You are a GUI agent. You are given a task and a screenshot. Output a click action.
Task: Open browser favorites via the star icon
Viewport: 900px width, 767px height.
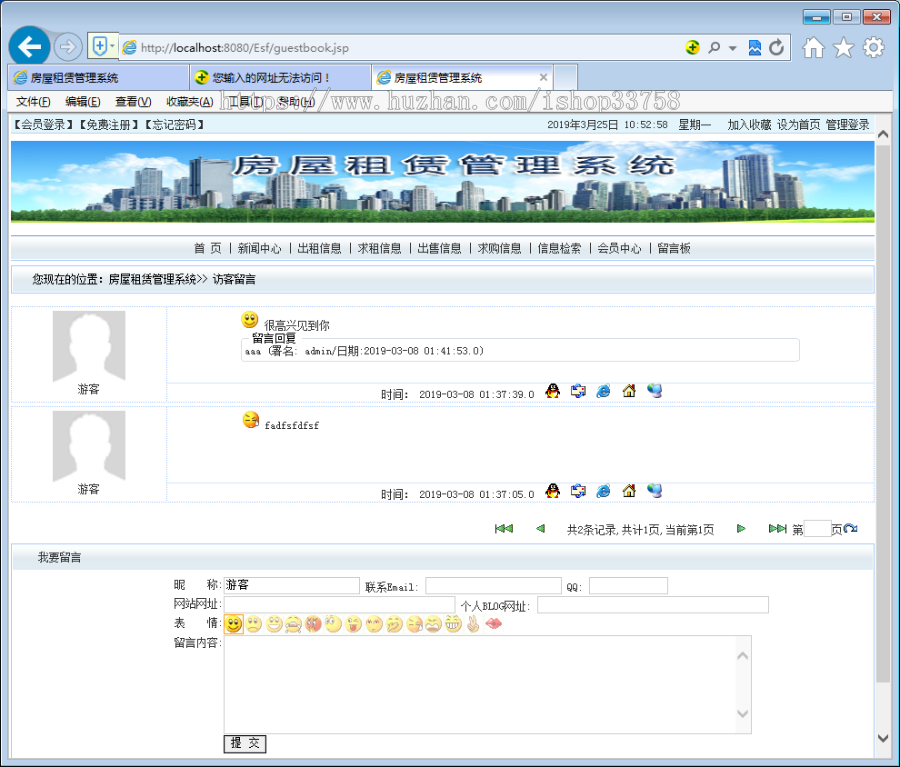(843, 46)
